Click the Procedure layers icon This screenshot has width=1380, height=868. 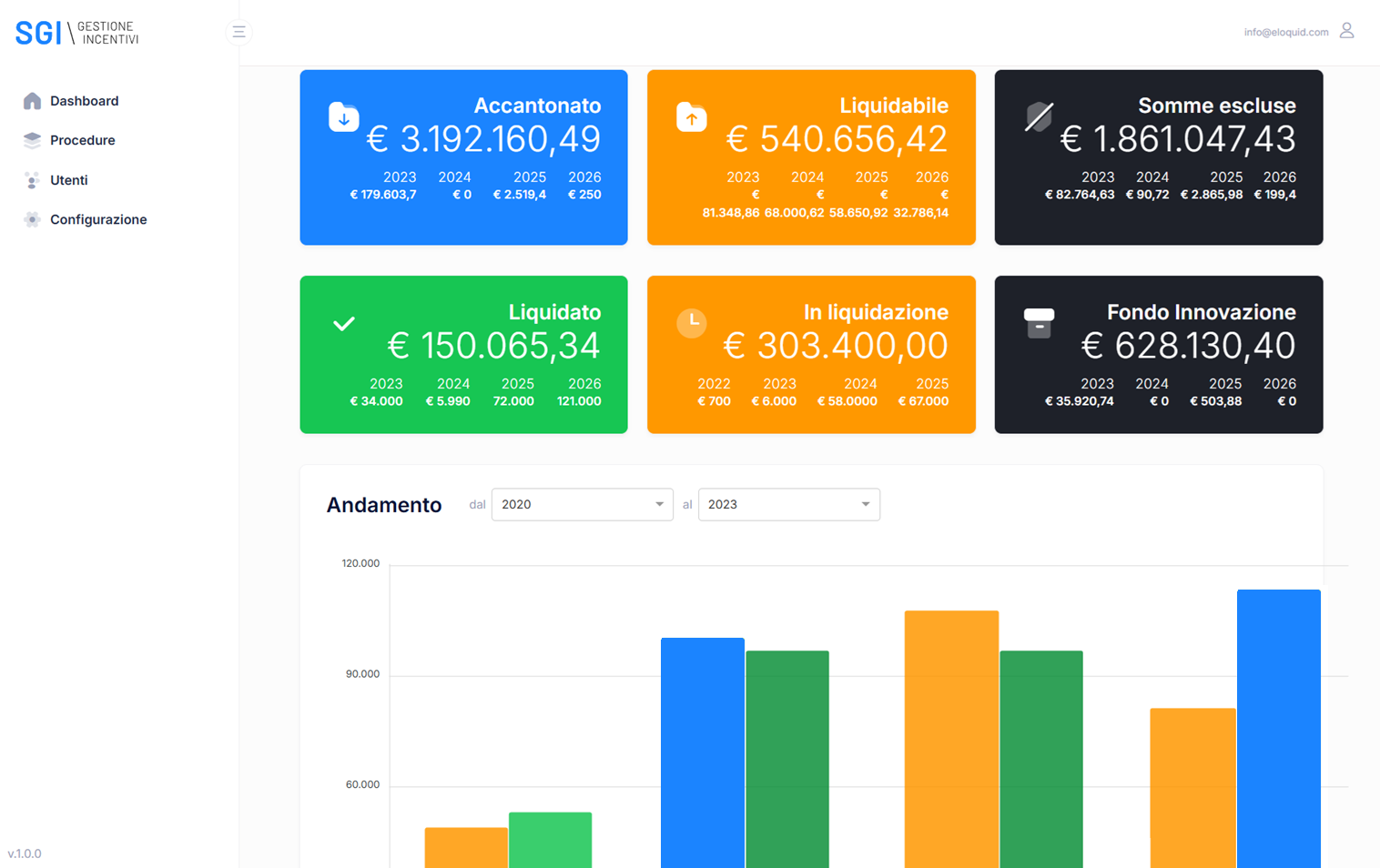click(x=31, y=140)
